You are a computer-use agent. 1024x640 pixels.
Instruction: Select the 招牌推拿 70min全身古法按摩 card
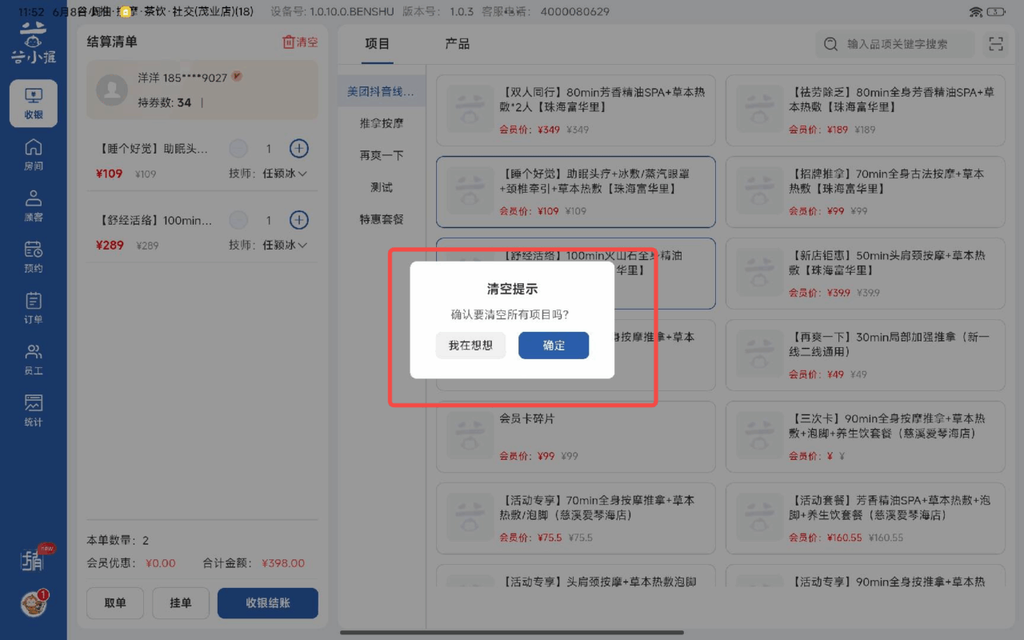click(865, 192)
